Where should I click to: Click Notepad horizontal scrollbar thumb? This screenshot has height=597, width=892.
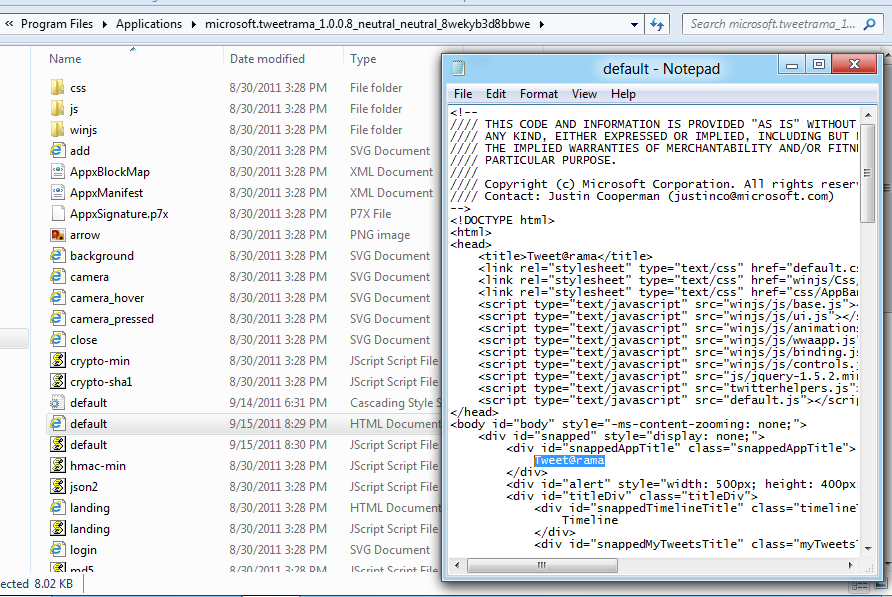(542, 565)
